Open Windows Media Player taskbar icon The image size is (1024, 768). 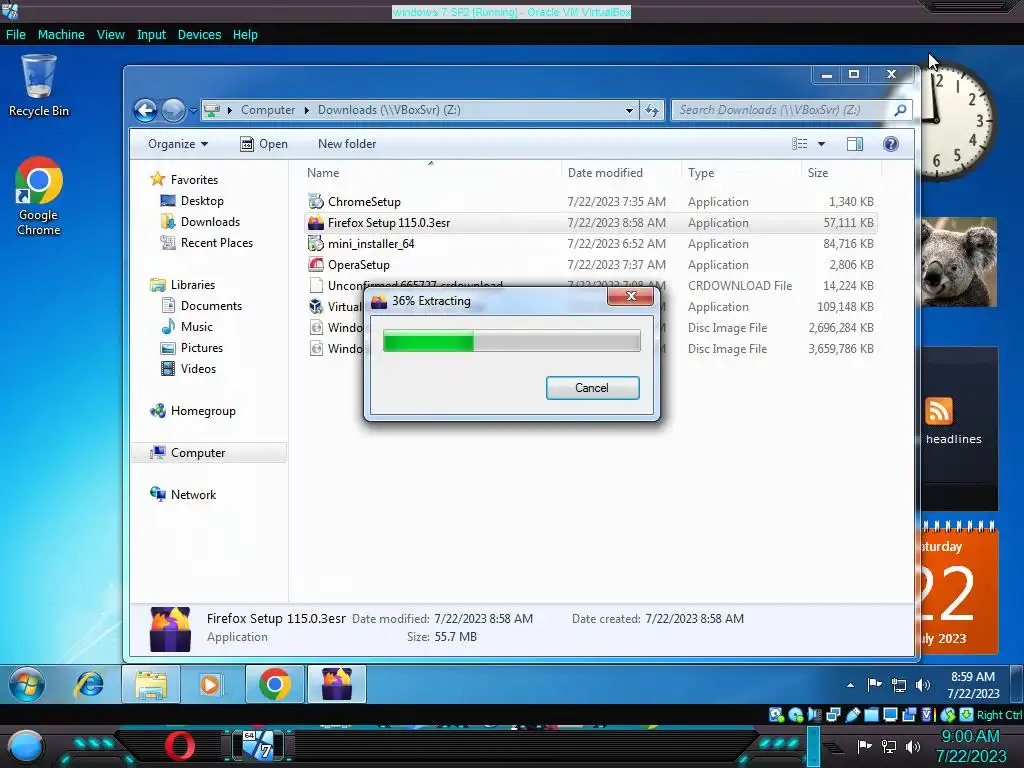[x=210, y=684]
